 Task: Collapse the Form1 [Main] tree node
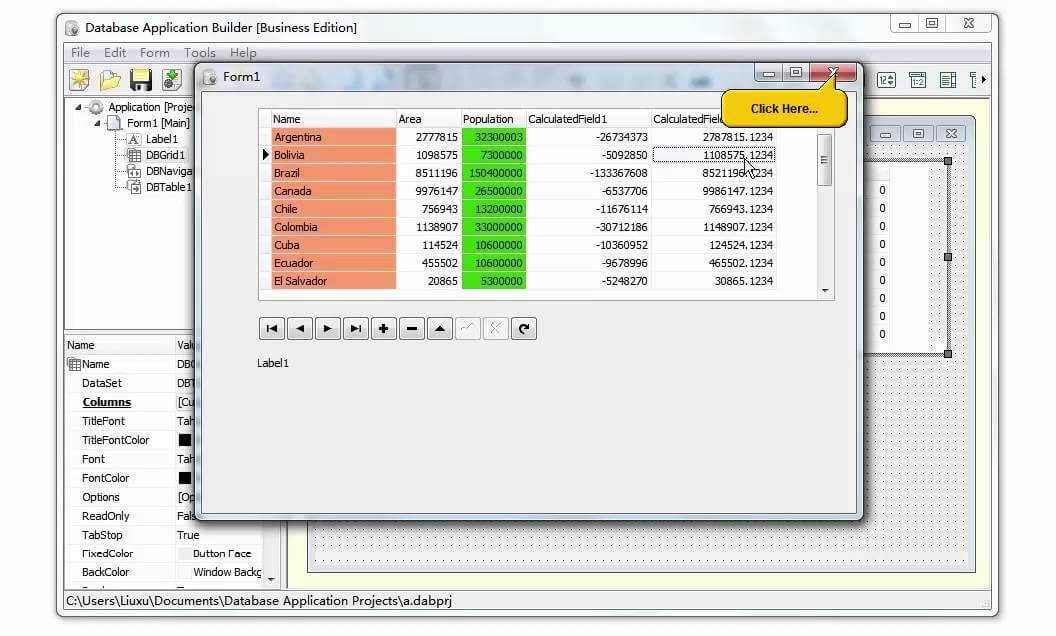pyautogui.click(x=97, y=123)
